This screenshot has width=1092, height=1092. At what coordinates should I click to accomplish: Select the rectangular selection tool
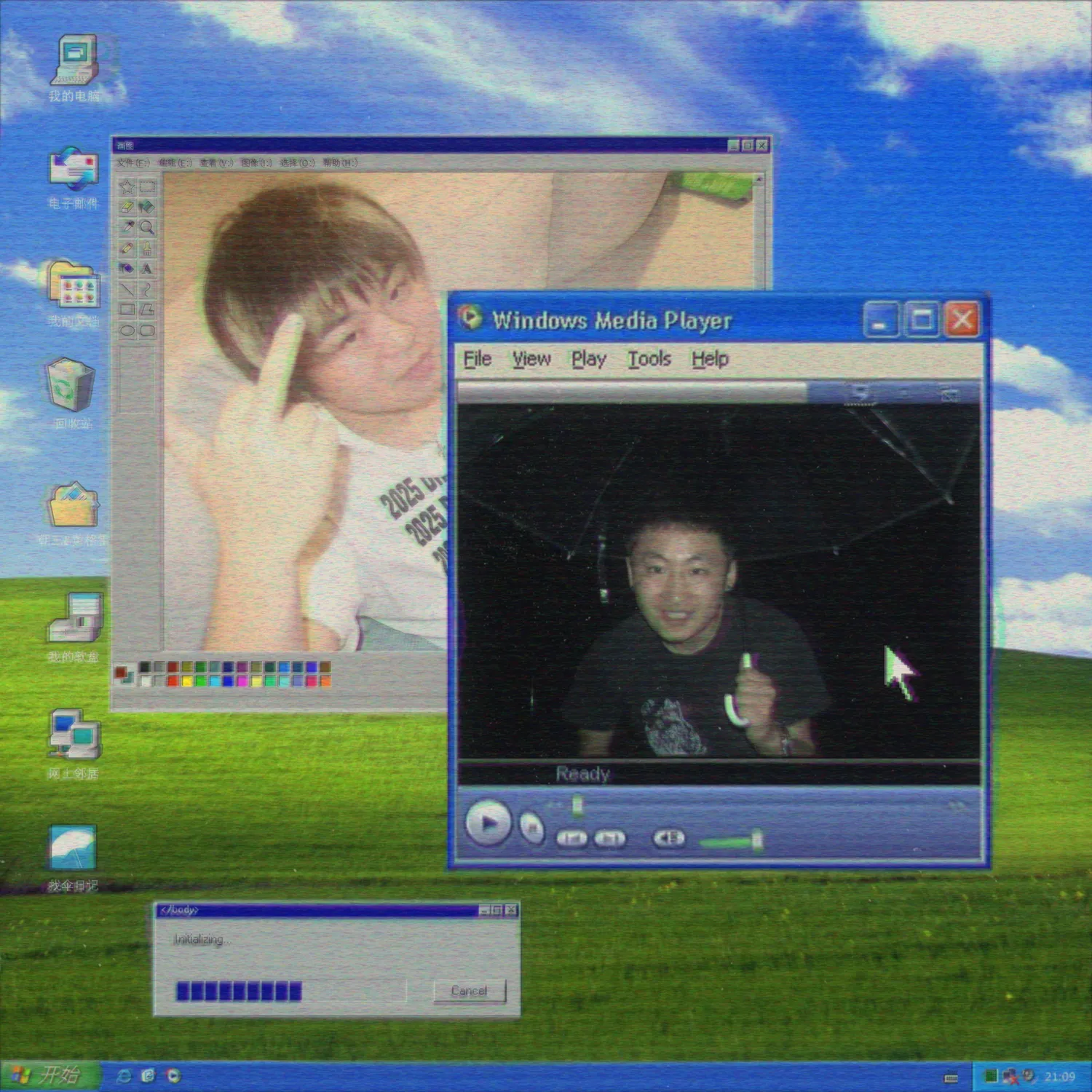(147, 187)
